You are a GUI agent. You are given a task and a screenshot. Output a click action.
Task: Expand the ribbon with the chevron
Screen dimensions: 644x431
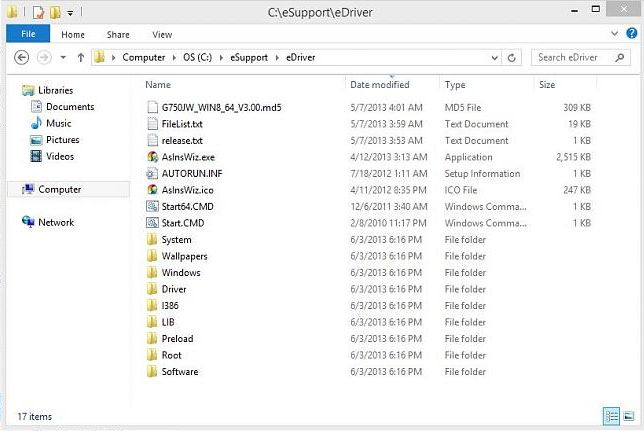614,33
